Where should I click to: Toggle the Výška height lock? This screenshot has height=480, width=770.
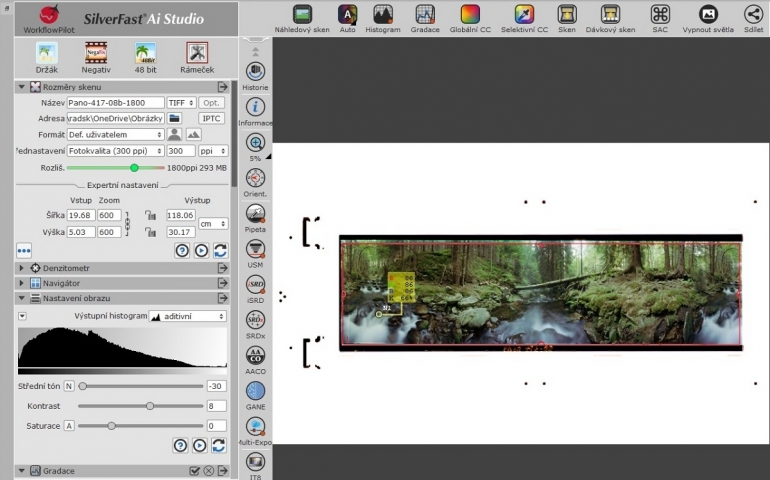[x=150, y=232]
